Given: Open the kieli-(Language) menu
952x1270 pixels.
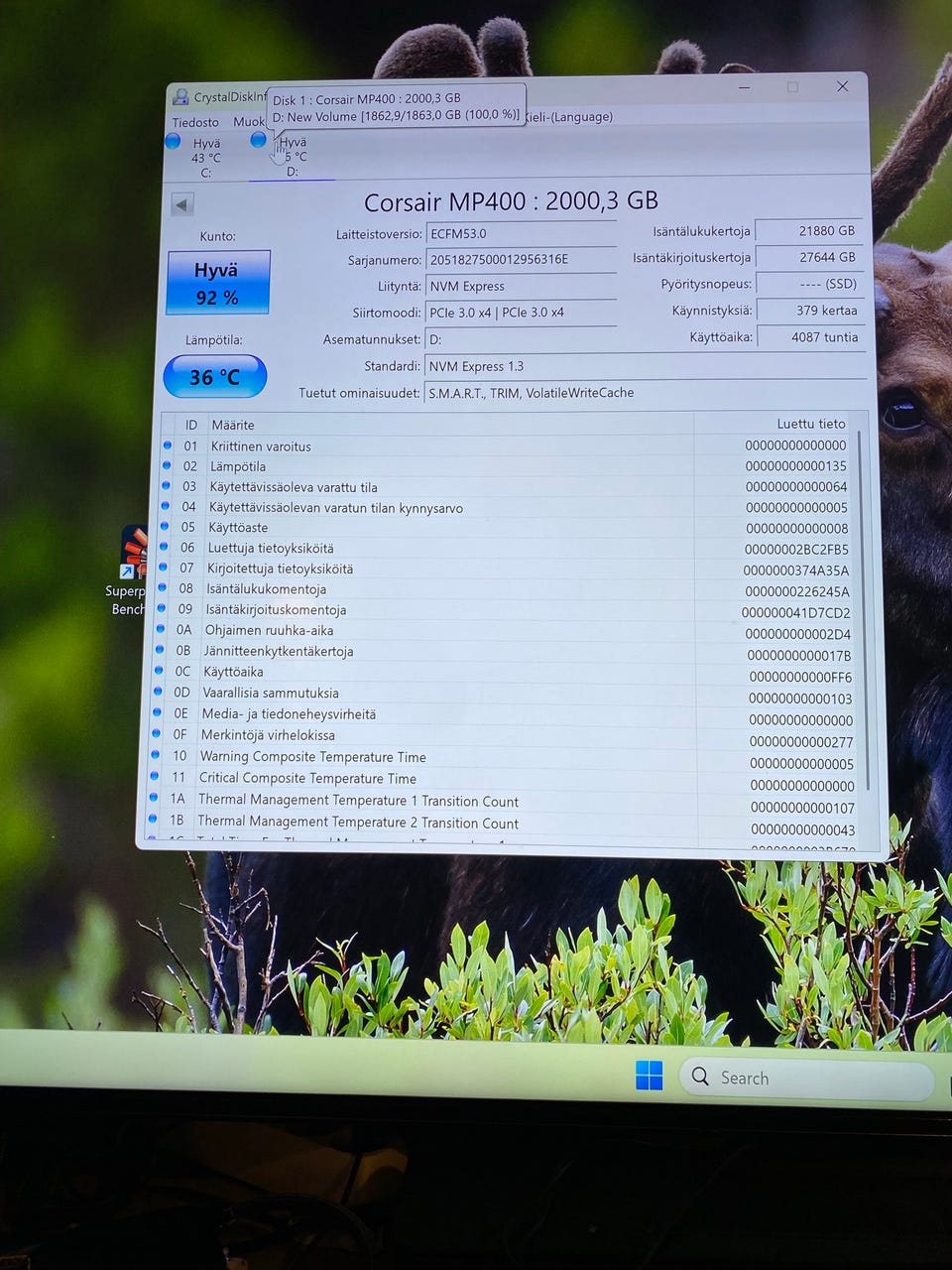Looking at the screenshot, I should coord(568,117).
